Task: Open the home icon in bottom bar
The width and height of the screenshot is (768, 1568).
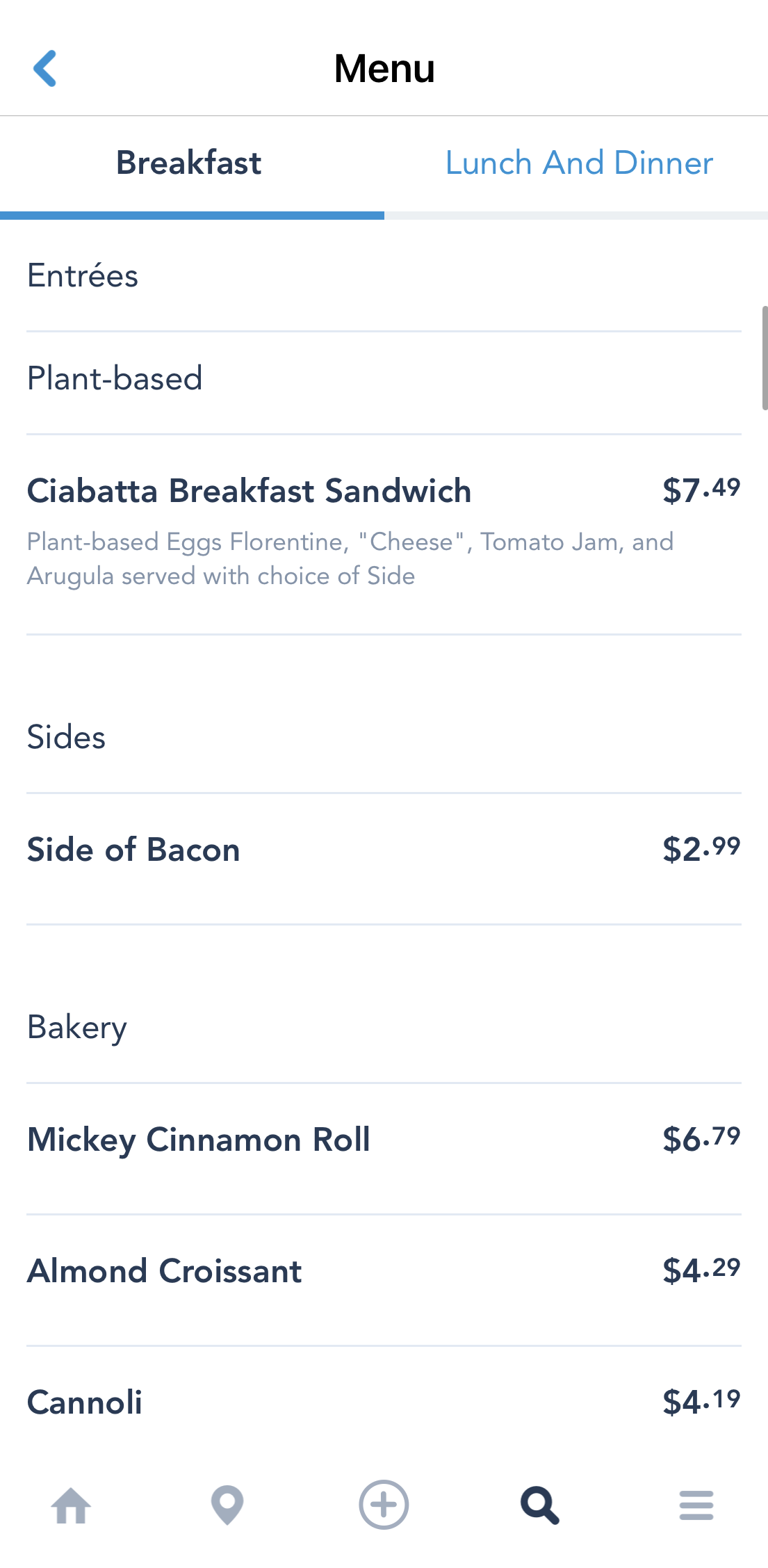Action: click(x=71, y=1505)
